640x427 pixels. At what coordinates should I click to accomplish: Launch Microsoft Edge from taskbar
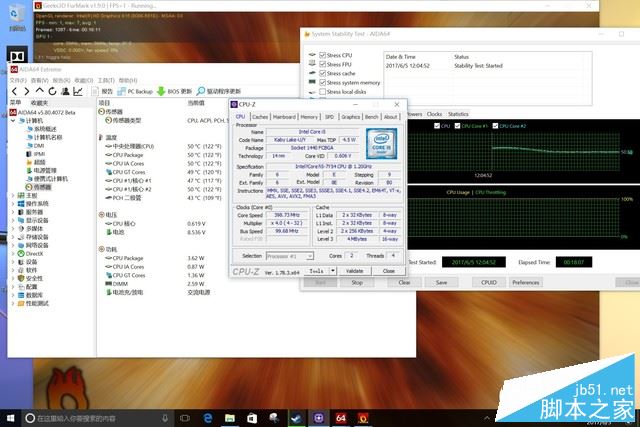point(208,418)
